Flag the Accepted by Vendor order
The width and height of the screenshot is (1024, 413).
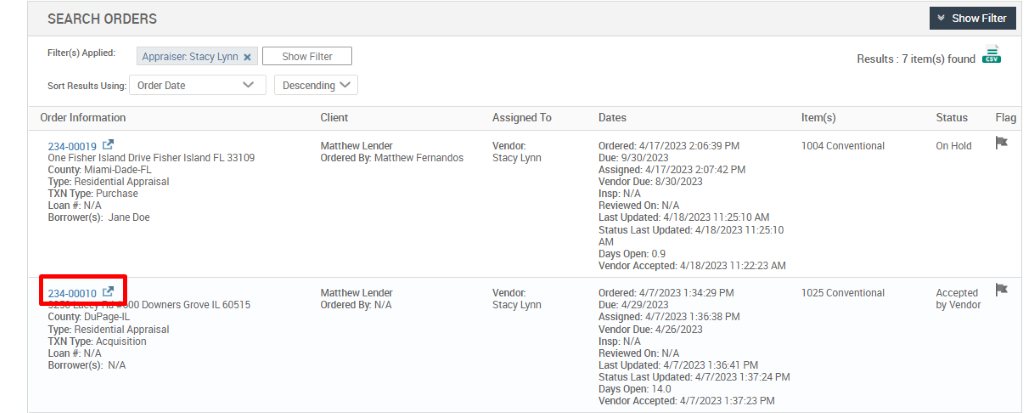click(1001, 289)
